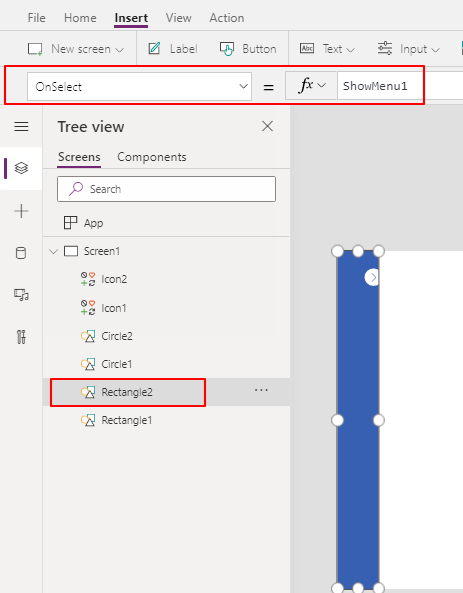Screen dimensions: 463x593
Task: Switch to the Components tab
Action: 152,157
